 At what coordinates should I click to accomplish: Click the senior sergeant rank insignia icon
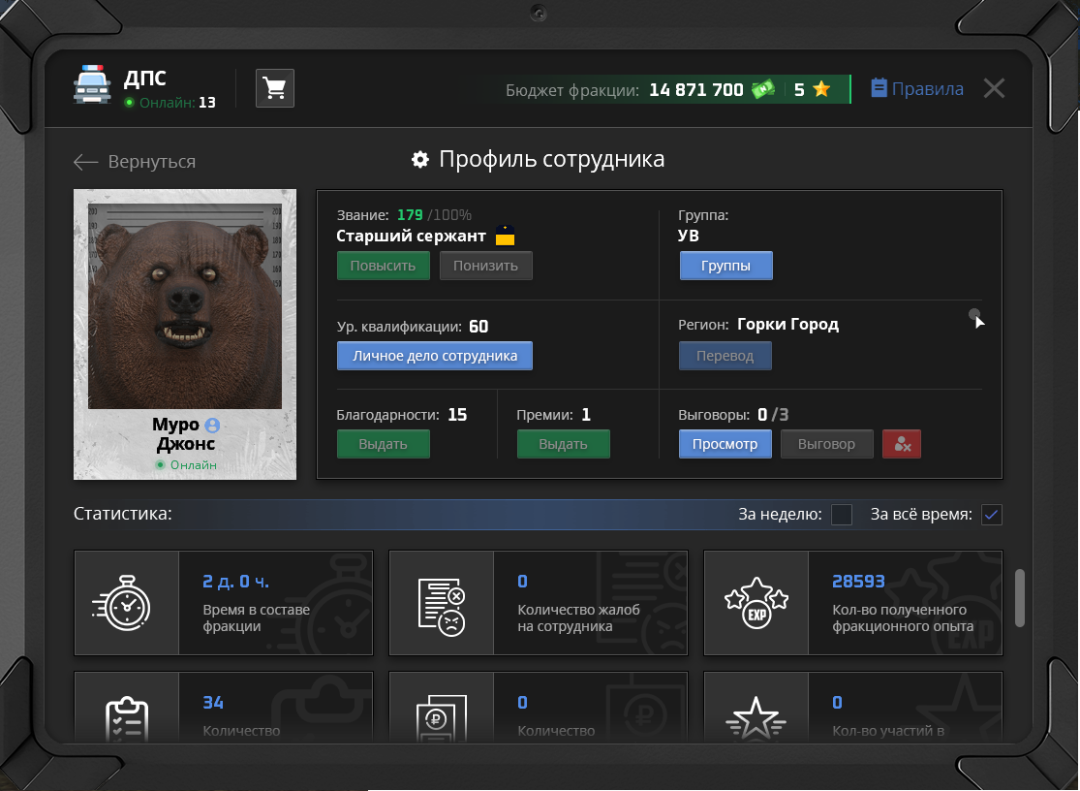(x=505, y=236)
